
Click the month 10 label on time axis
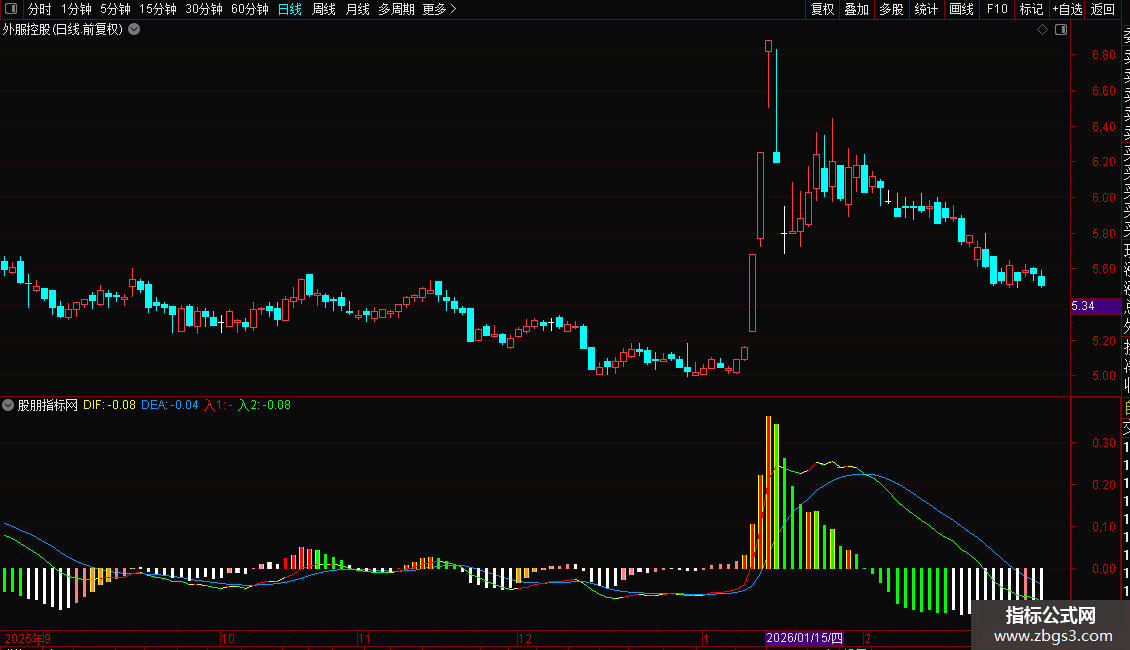click(x=228, y=638)
